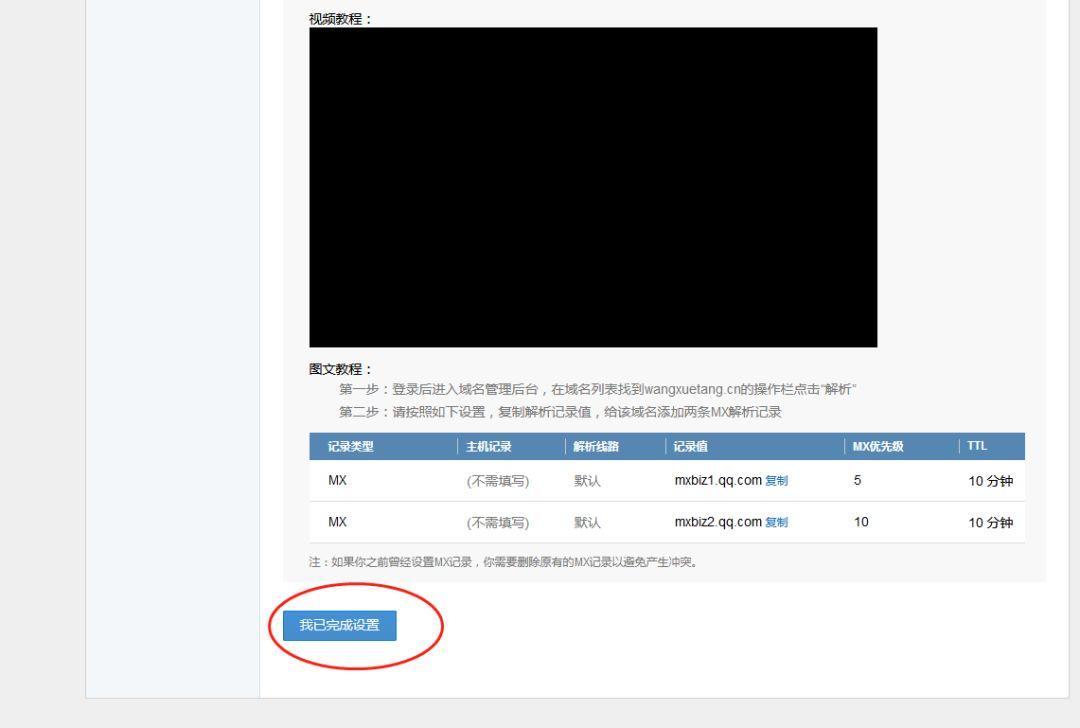This screenshot has width=1080, height=728.
Task: Click the first MX row priority value 5
Action: (860, 480)
